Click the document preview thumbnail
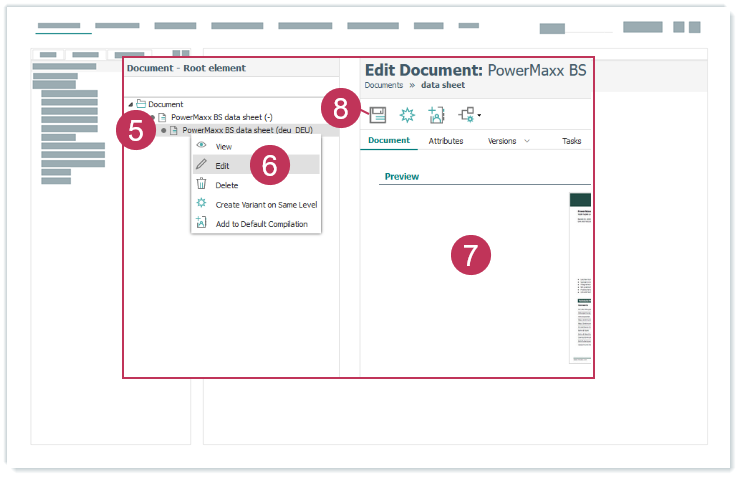 [x=582, y=277]
